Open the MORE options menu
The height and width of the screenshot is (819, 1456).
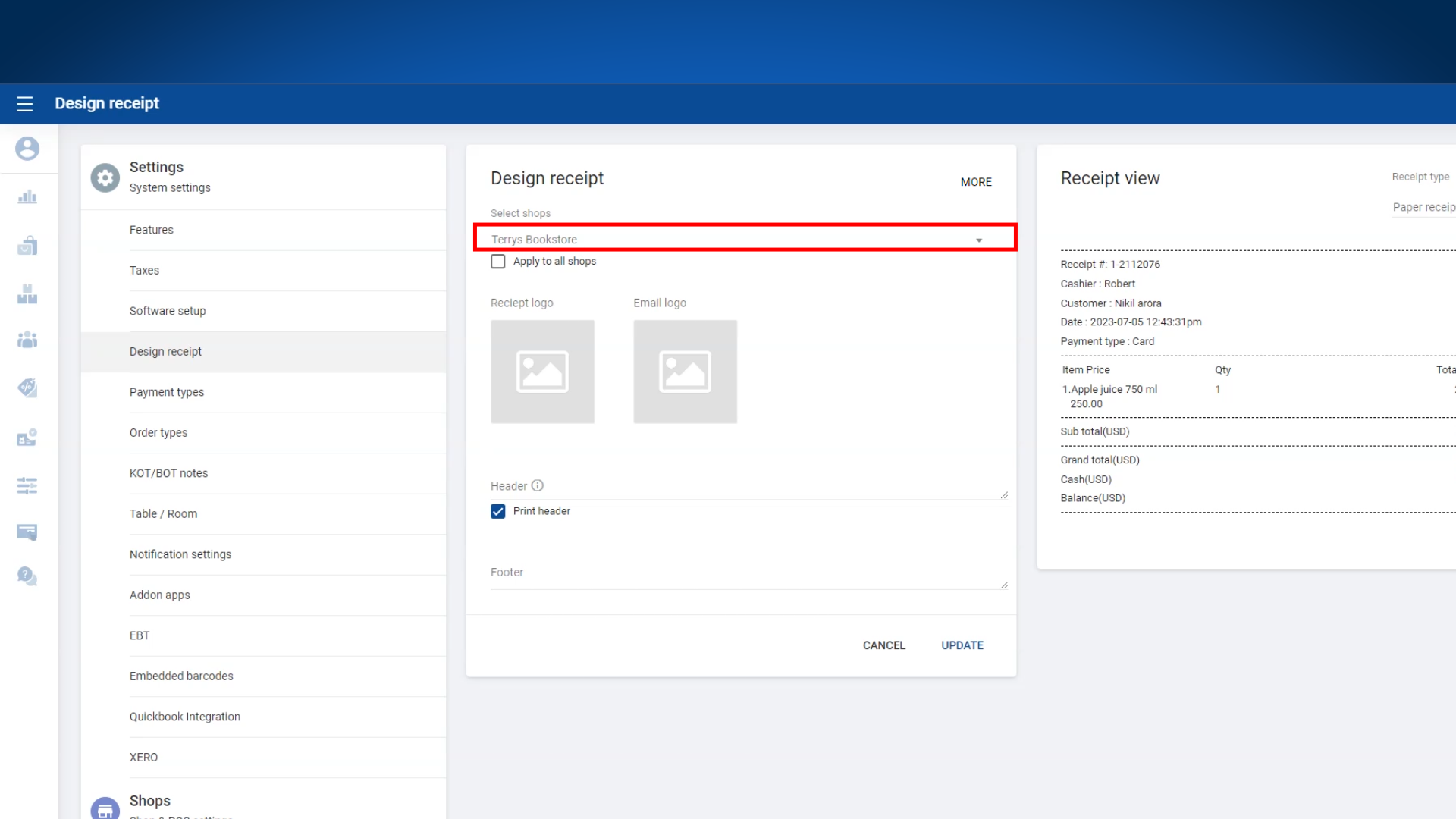pyautogui.click(x=976, y=182)
